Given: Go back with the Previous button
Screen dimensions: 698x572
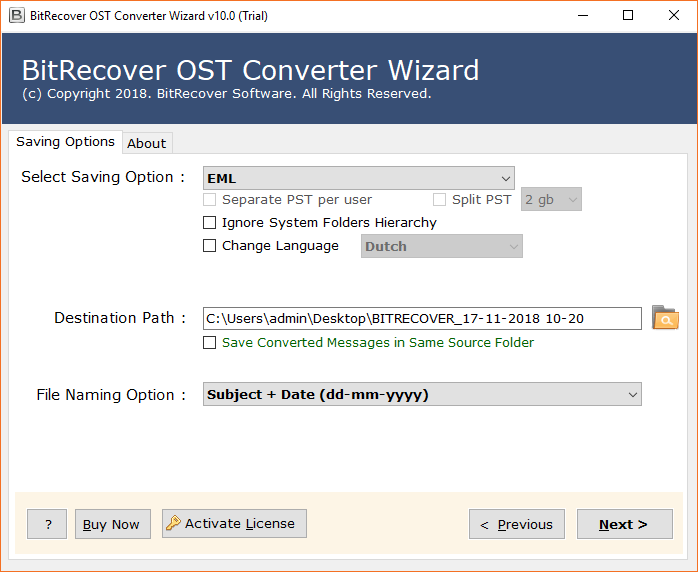Looking at the screenshot, I should coord(517,524).
